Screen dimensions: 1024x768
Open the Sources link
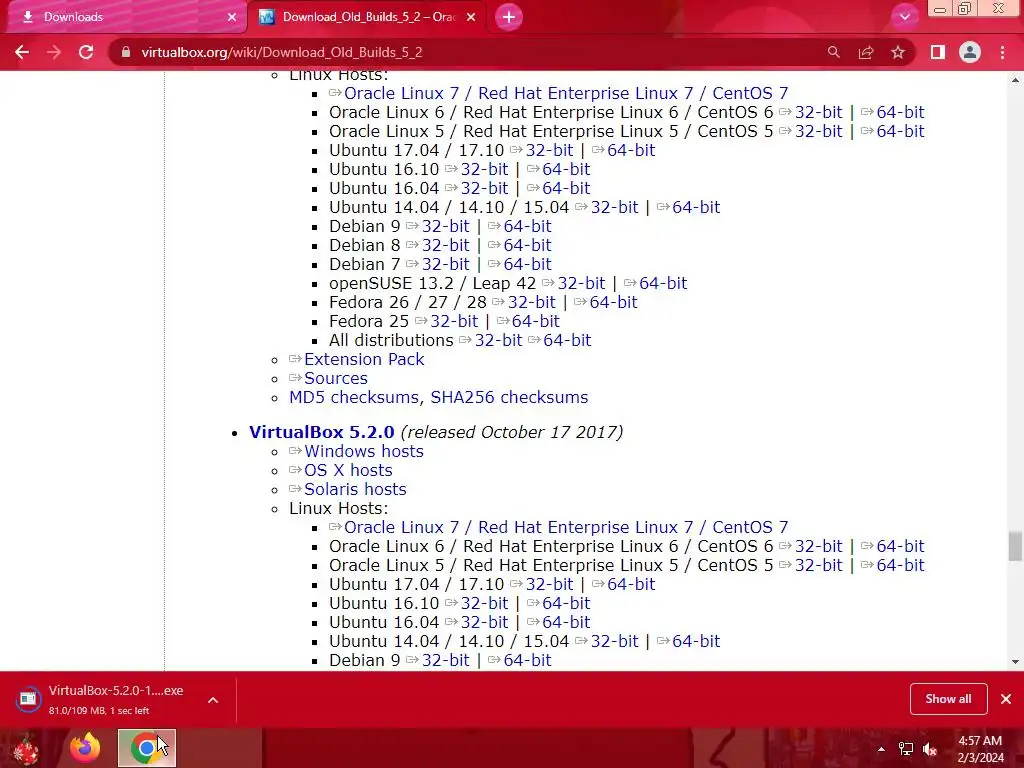(336, 378)
